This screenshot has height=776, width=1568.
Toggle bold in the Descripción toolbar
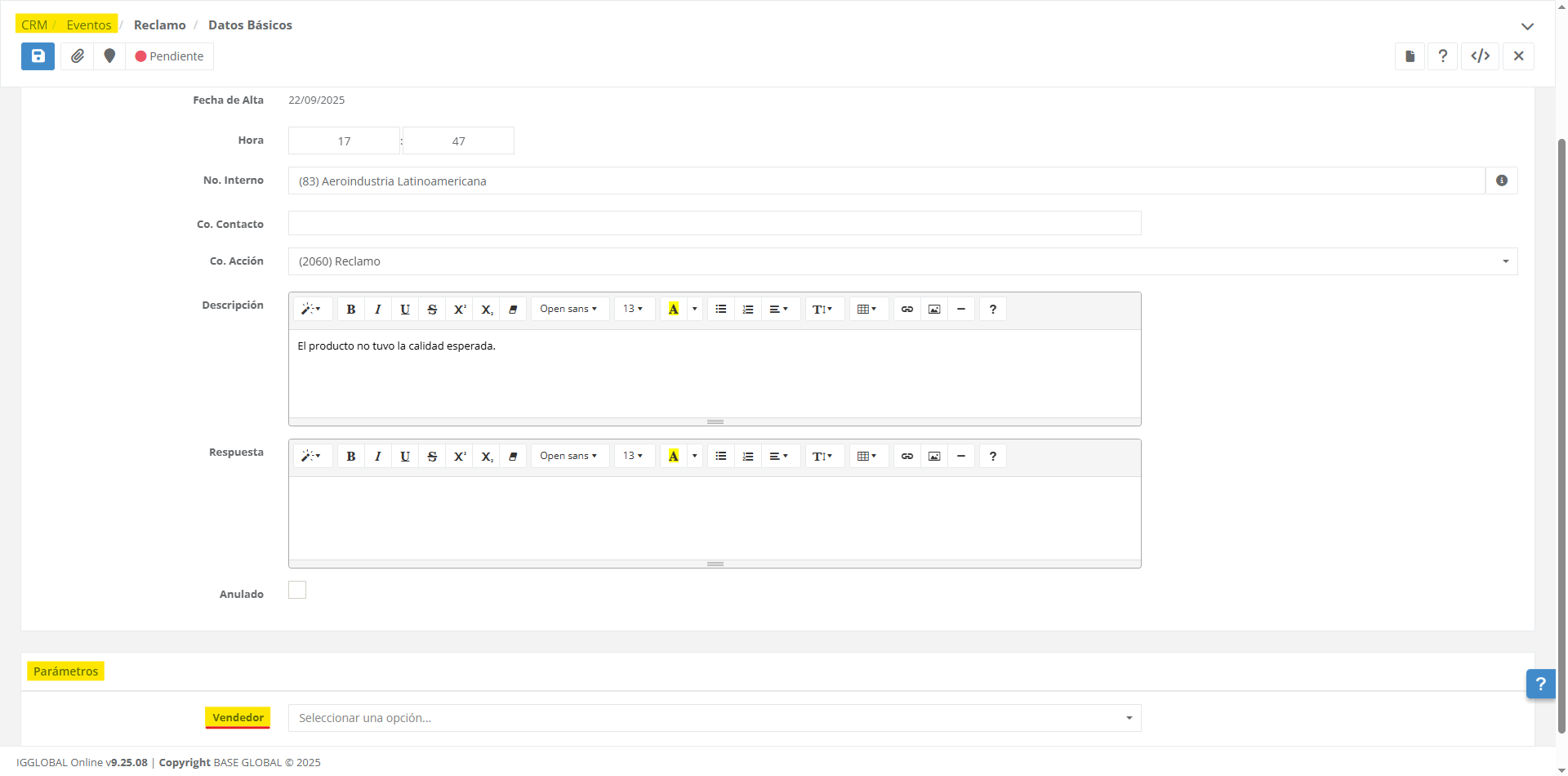point(350,309)
